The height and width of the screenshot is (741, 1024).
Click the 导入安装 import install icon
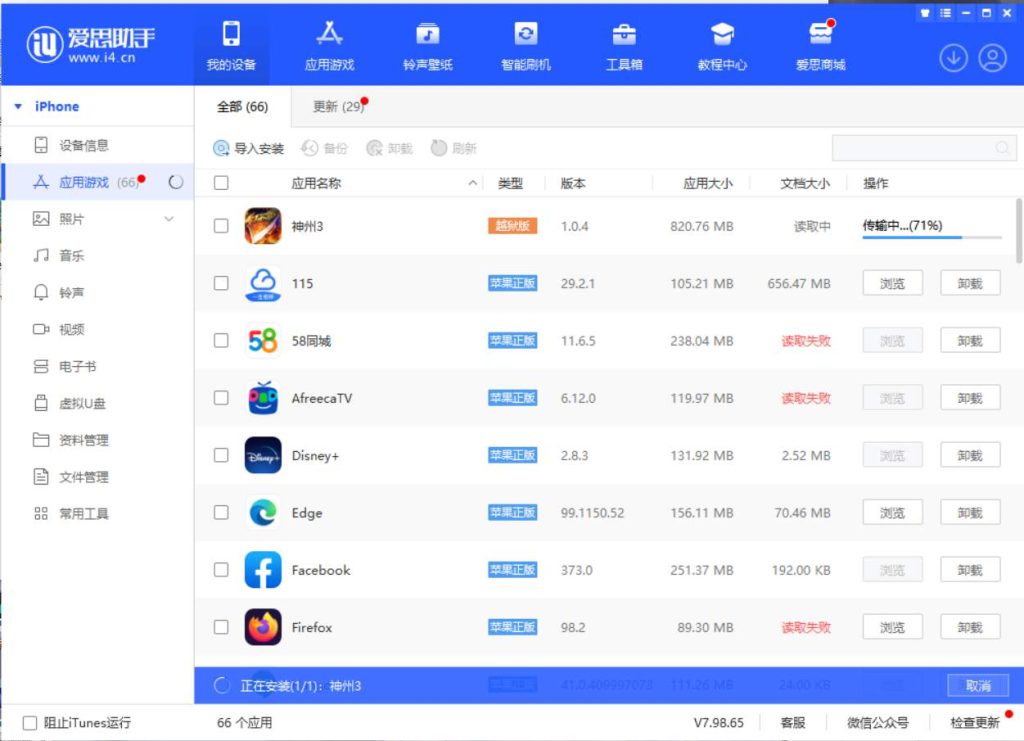(x=221, y=149)
